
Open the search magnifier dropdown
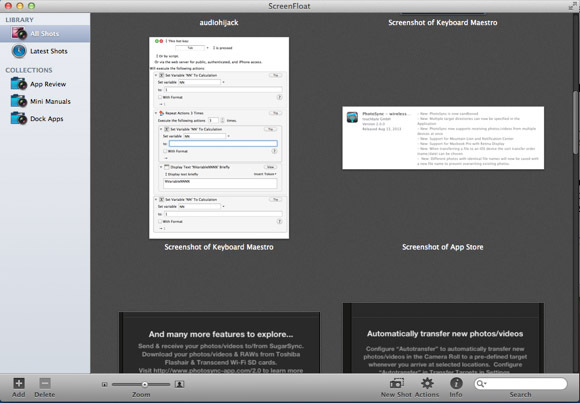click(481, 384)
